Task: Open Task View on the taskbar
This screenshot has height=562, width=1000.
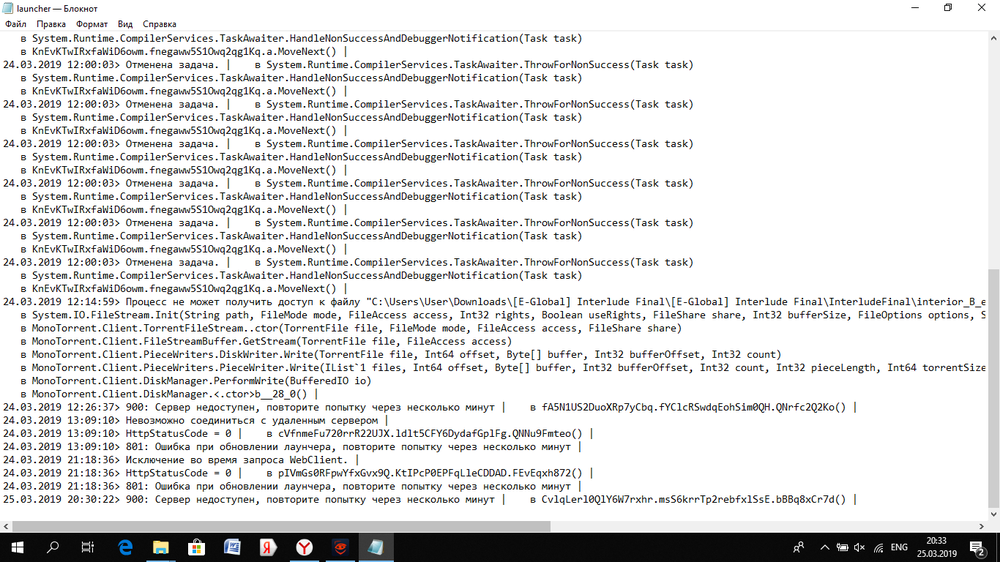Action: [x=88, y=547]
